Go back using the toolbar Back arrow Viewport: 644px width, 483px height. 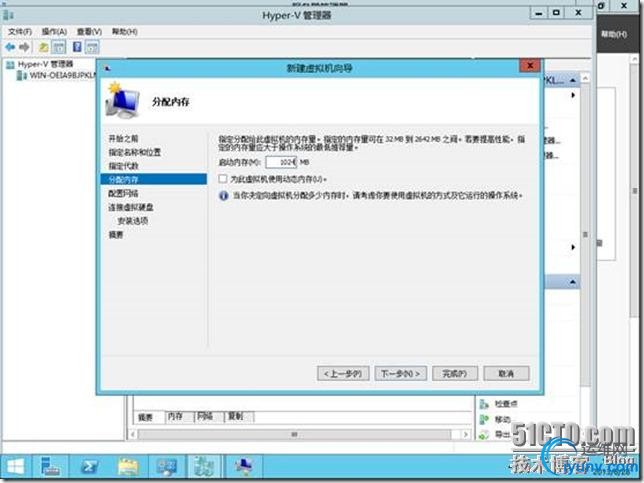pos(10,47)
